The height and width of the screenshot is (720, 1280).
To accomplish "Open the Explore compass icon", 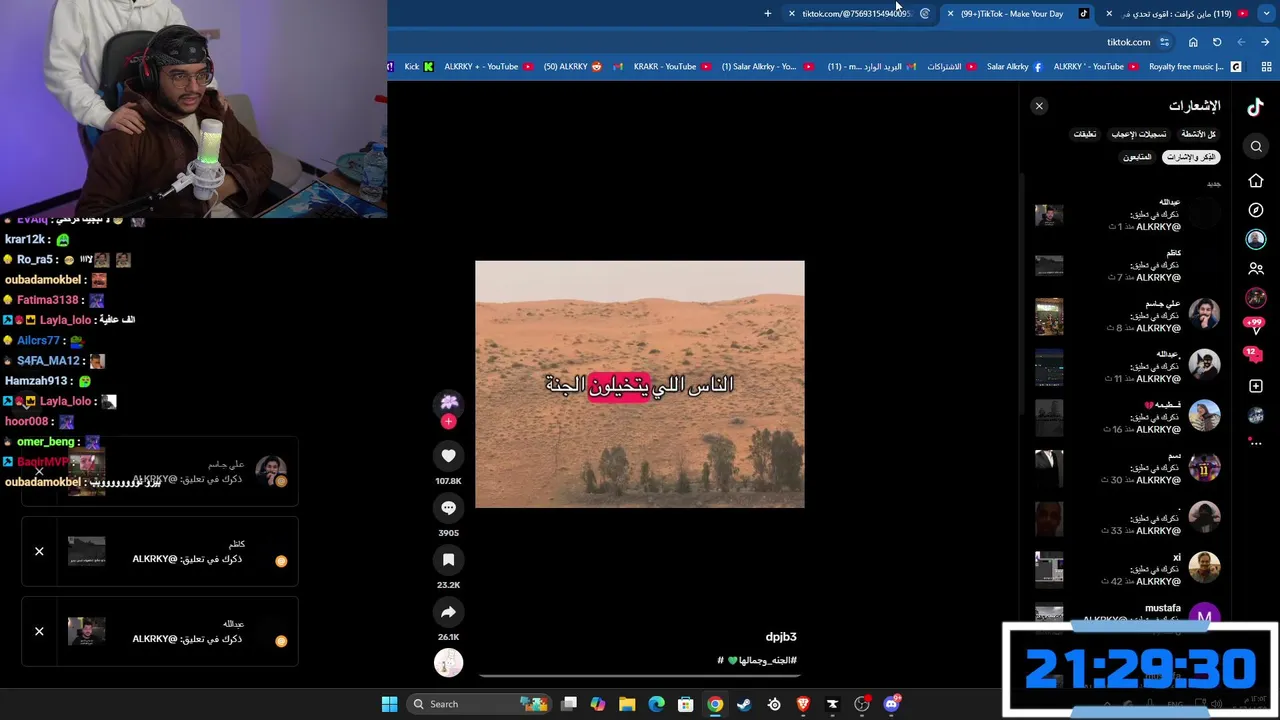I will [1256, 210].
